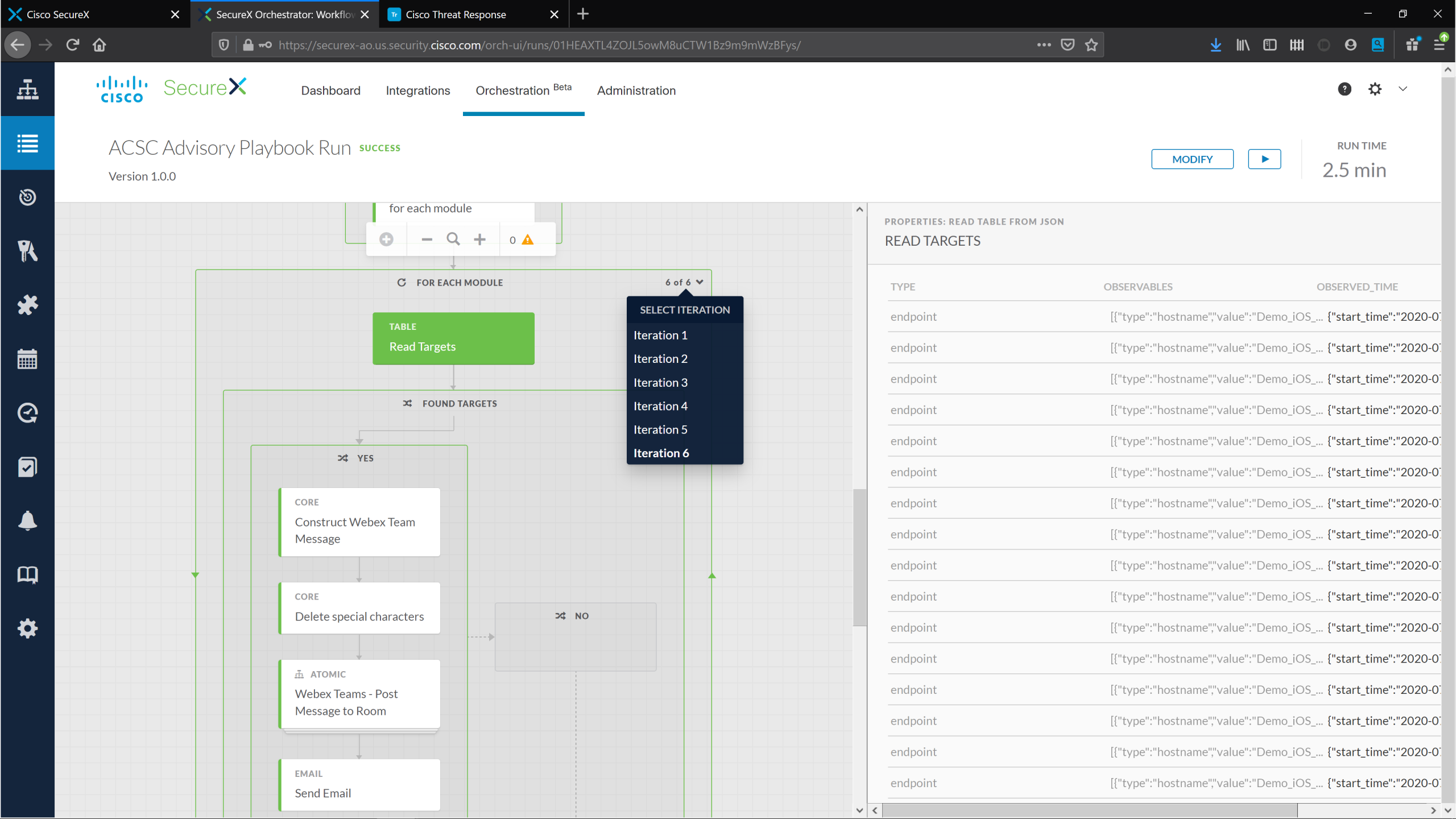Switch to the Integrations tab
This screenshot has width=1456, height=819.
click(417, 90)
